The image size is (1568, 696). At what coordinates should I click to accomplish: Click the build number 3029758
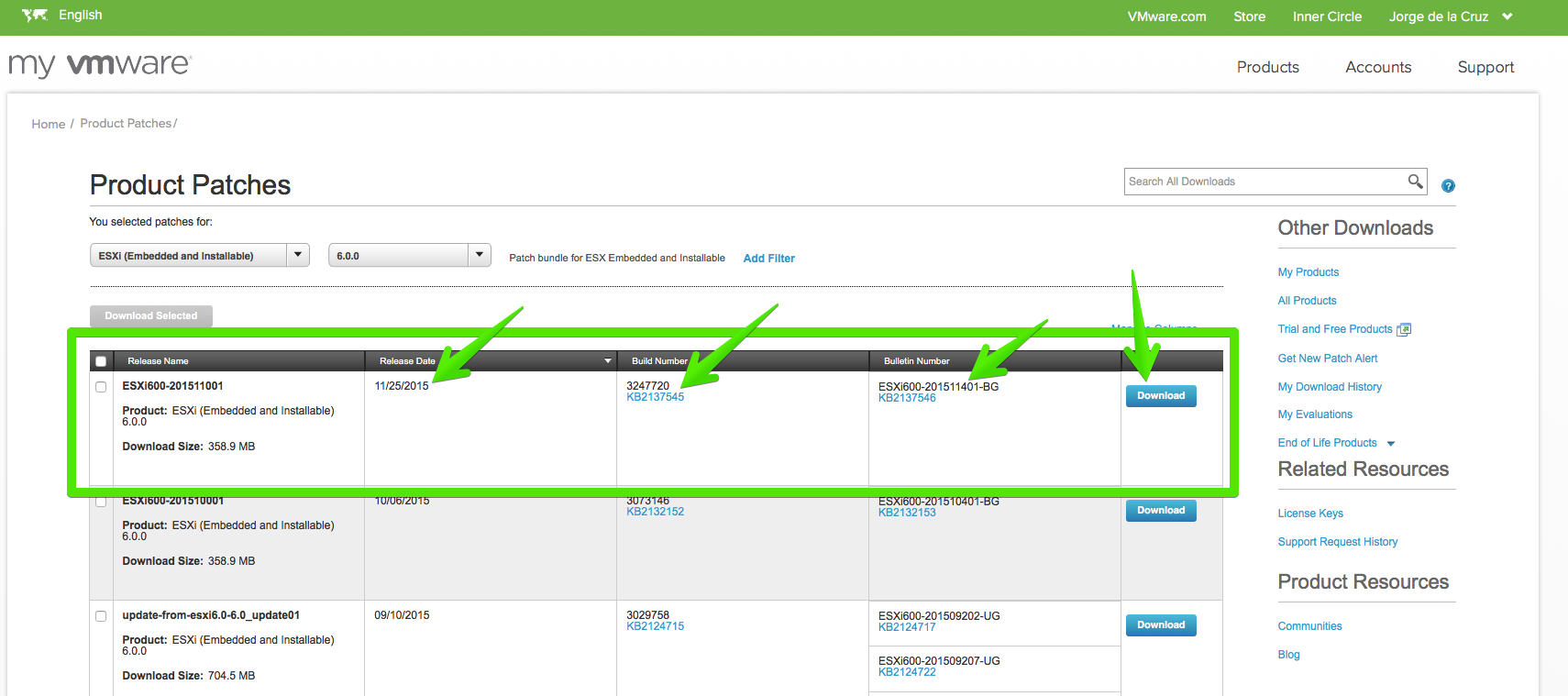(647, 615)
